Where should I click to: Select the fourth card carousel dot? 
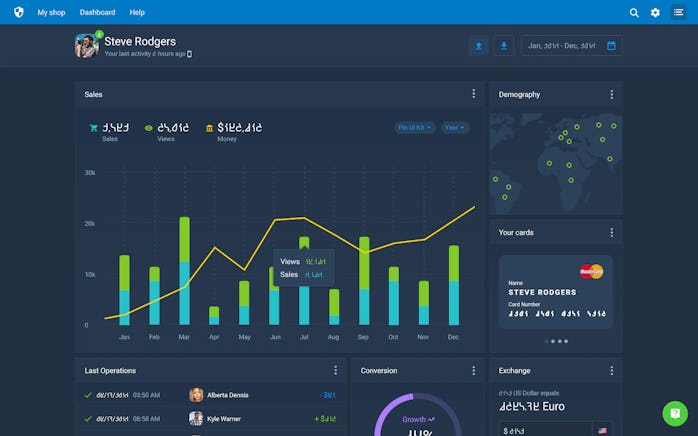tap(566, 341)
